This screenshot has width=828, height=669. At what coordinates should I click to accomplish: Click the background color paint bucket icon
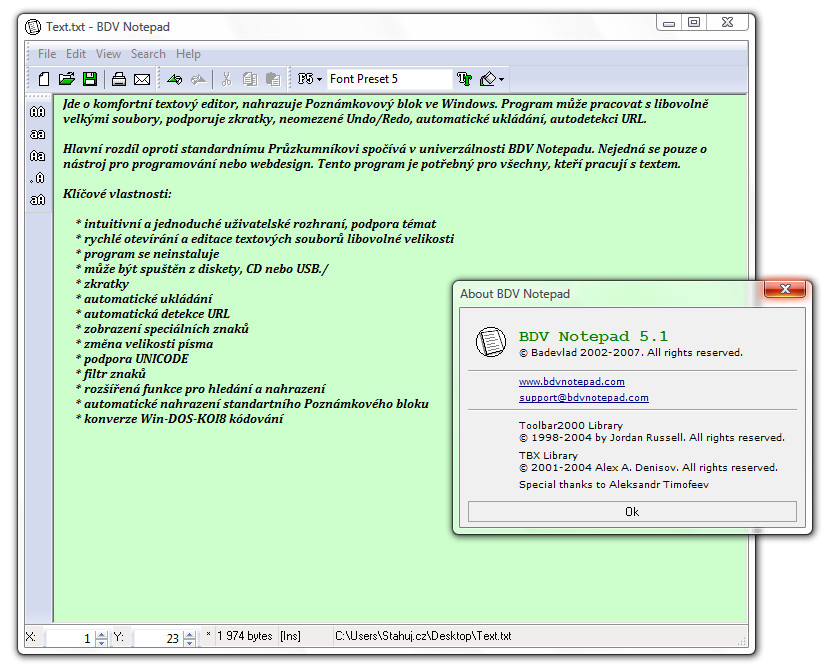click(487, 79)
